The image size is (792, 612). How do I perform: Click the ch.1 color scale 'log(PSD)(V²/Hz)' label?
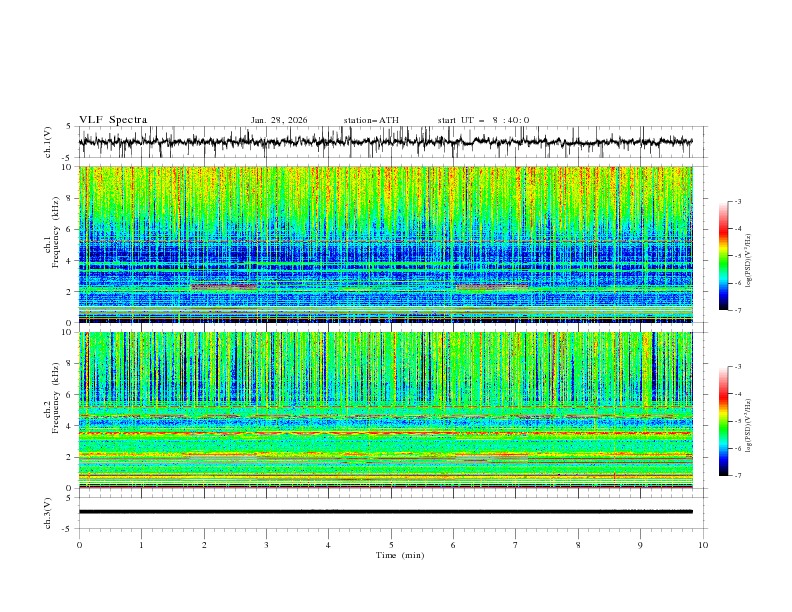pos(749,261)
